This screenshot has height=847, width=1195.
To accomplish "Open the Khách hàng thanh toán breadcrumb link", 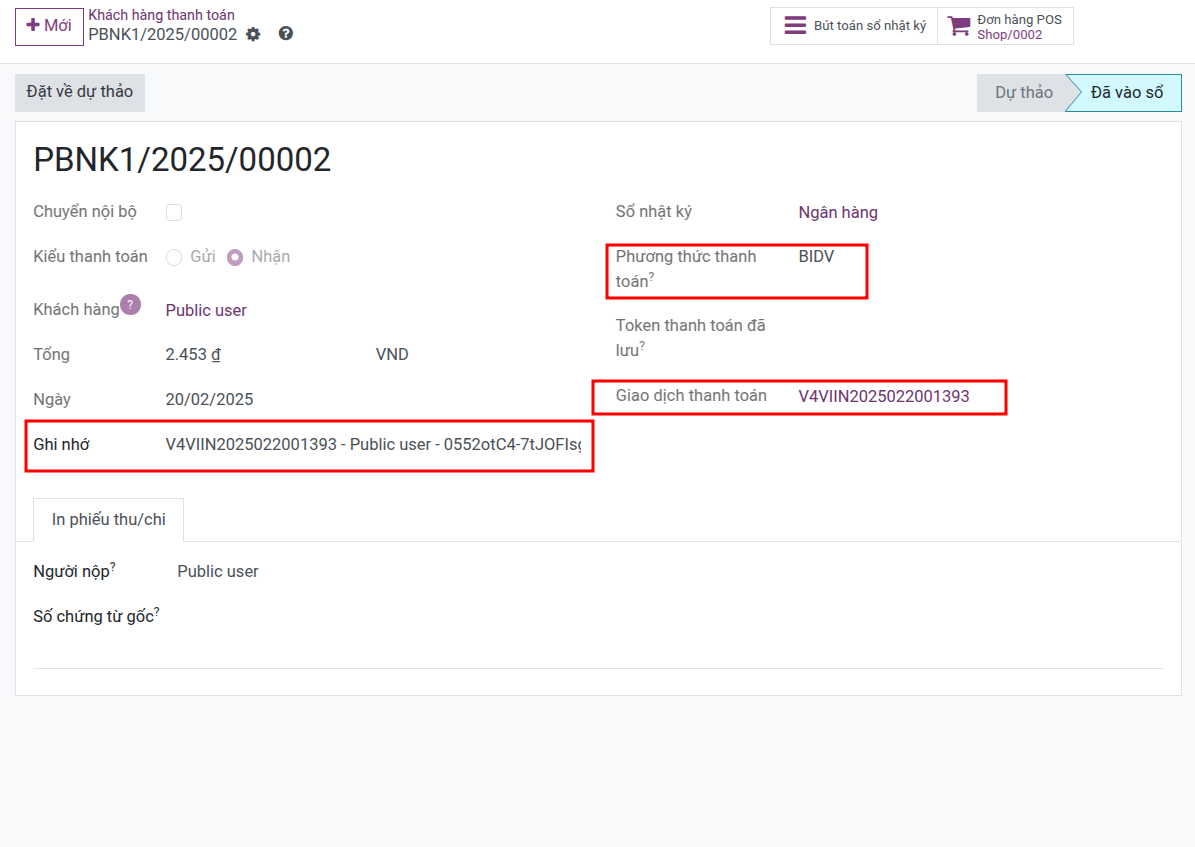I will (162, 15).
